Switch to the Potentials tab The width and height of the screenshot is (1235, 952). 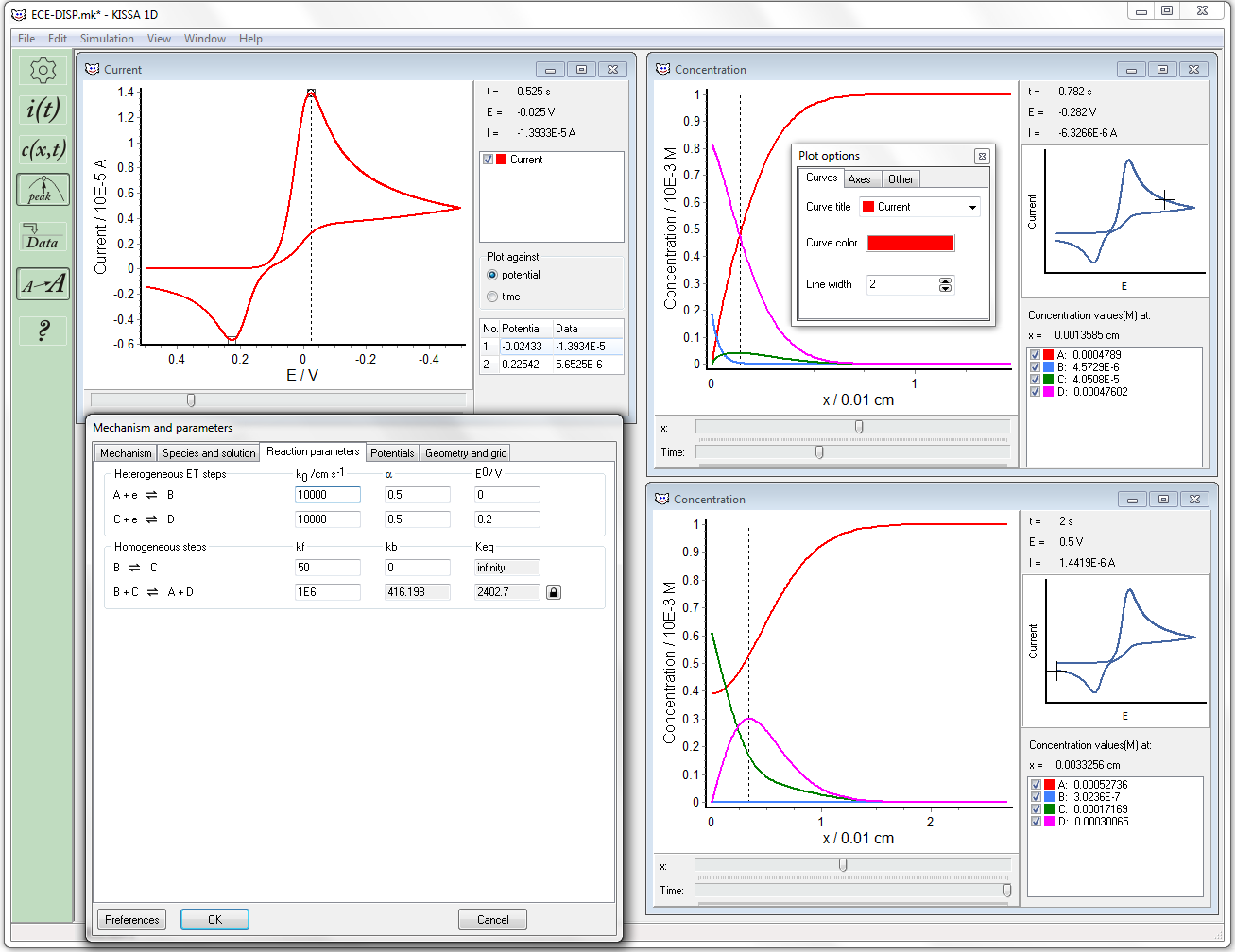point(391,452)
